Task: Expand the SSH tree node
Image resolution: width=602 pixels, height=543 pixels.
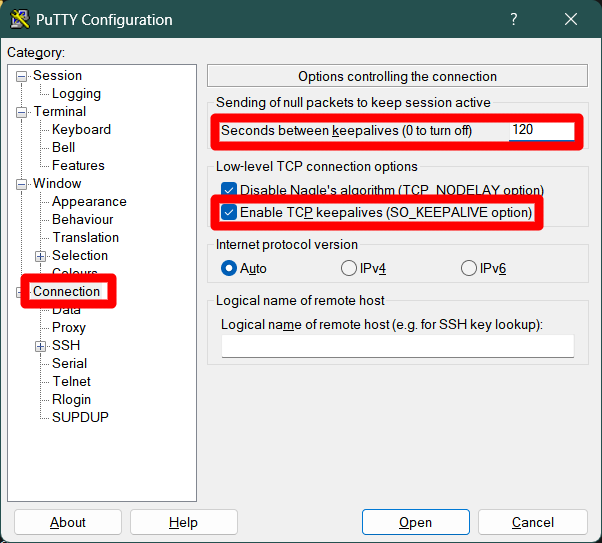Action: click(40, 346)
